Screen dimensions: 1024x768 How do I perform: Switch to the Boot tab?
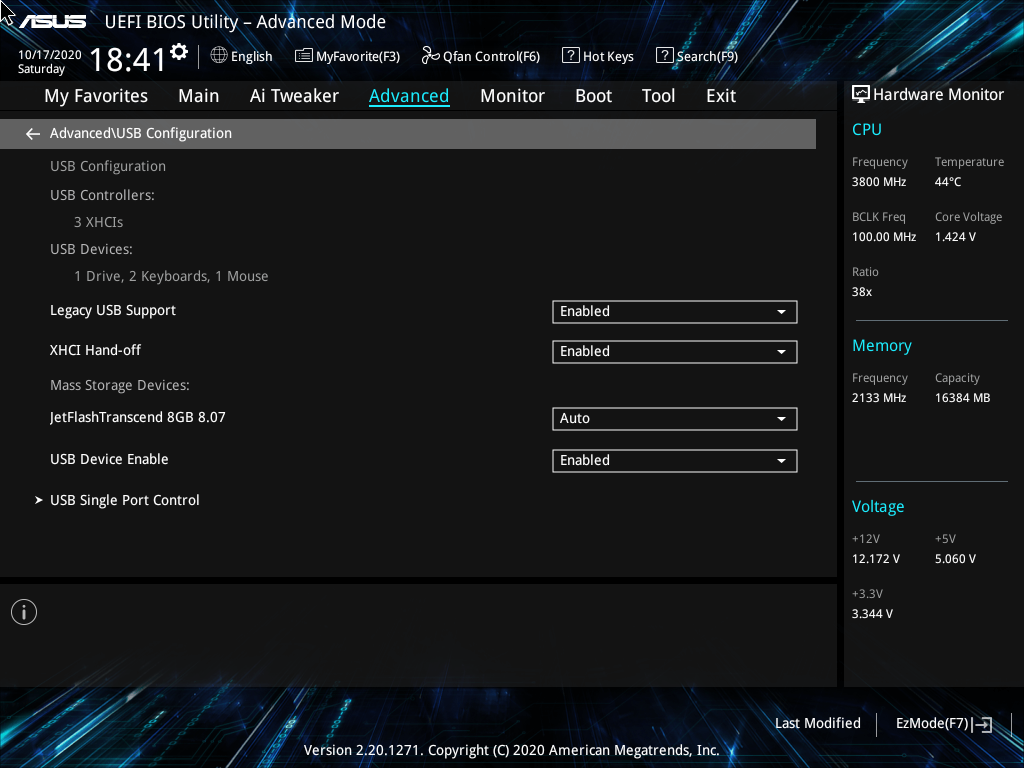(x=593, y=96)
